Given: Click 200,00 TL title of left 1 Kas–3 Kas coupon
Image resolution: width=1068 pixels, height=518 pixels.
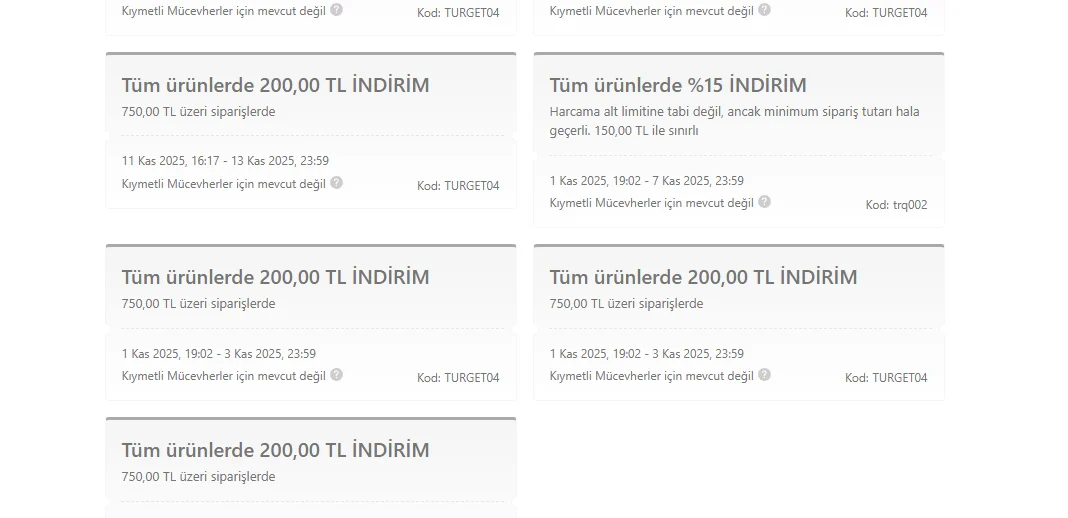Looking at the screenshot, I should [276, 277].
